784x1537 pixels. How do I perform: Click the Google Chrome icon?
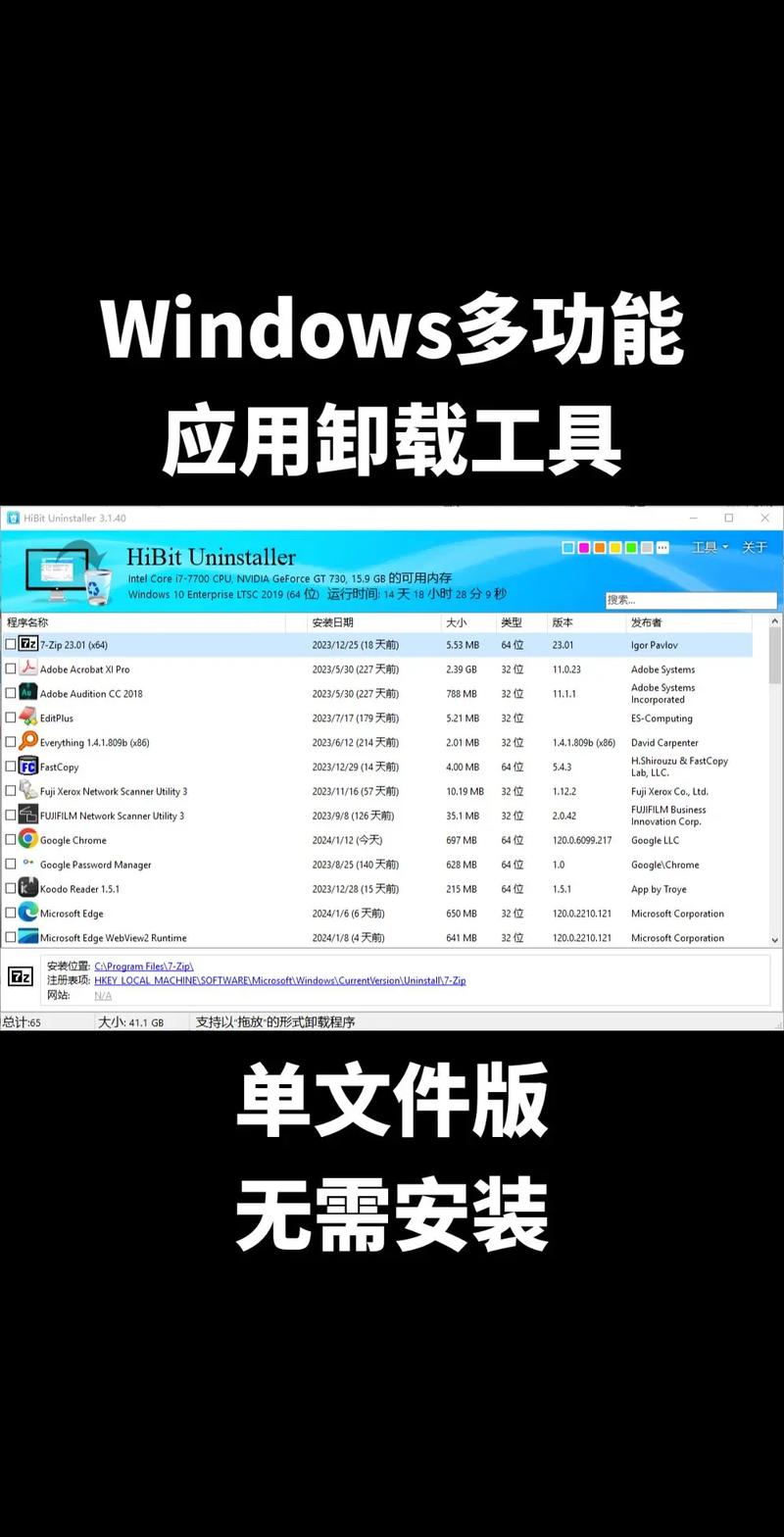pyautogui.click(x=28, y=839)
